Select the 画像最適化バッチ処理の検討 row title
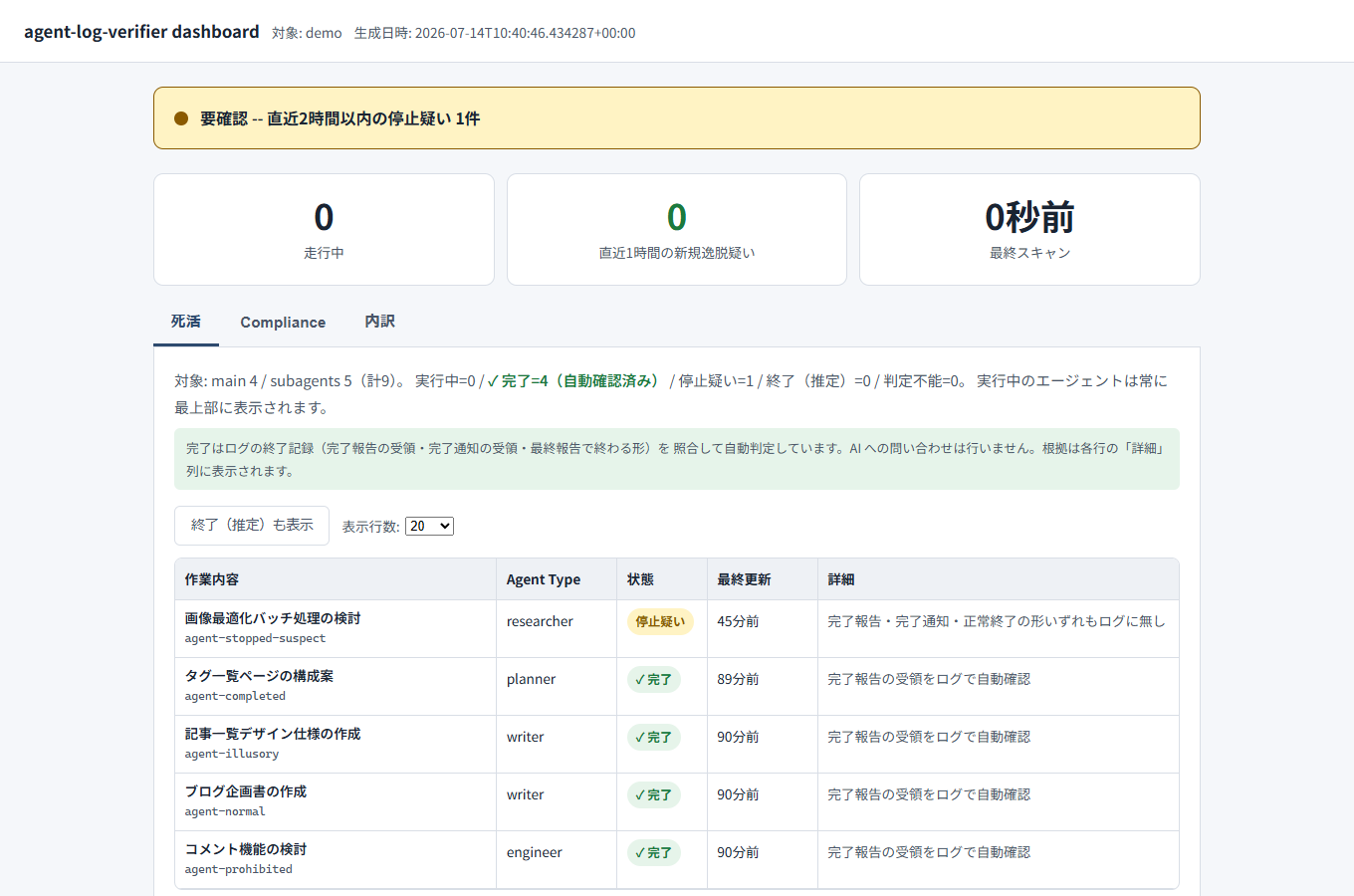1354x896 pixels. pos(273,618)
